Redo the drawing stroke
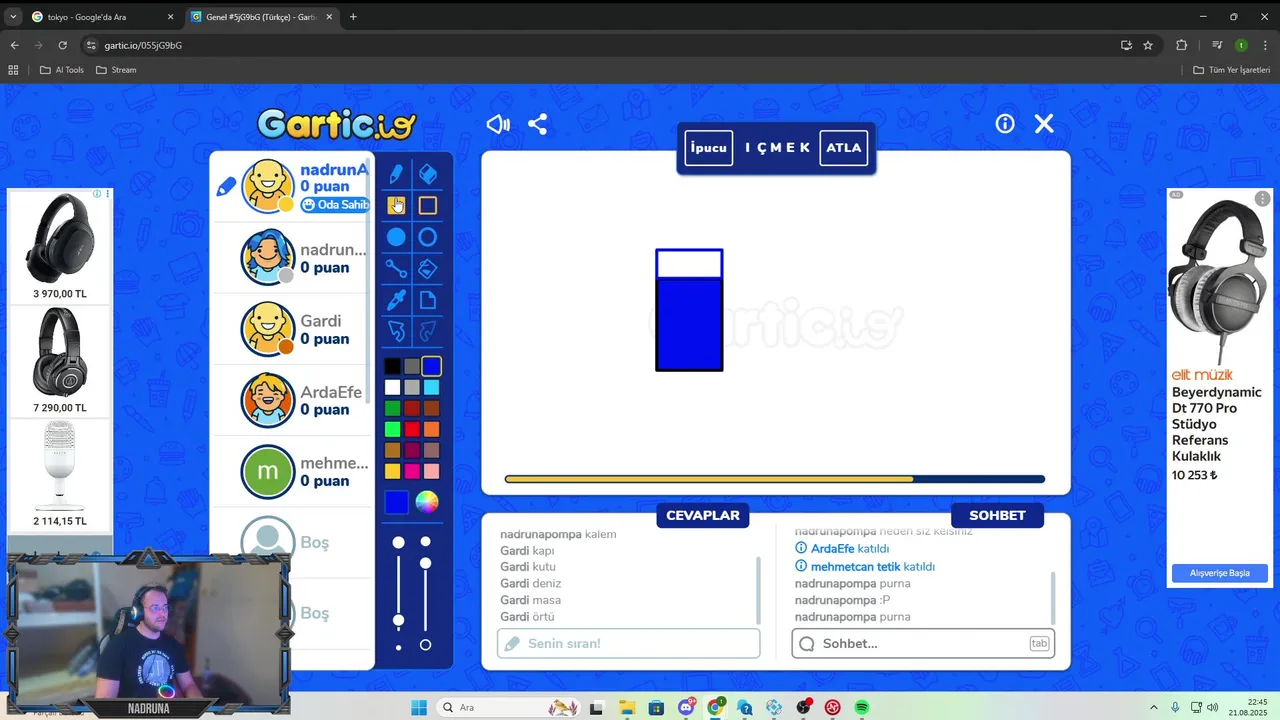 [428, 331]
